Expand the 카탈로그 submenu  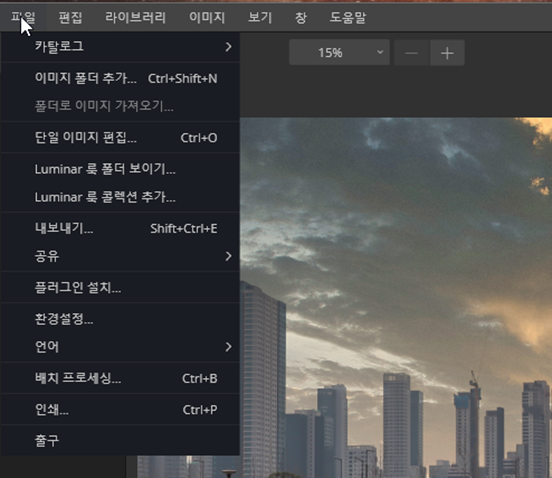tap(120, 46)
